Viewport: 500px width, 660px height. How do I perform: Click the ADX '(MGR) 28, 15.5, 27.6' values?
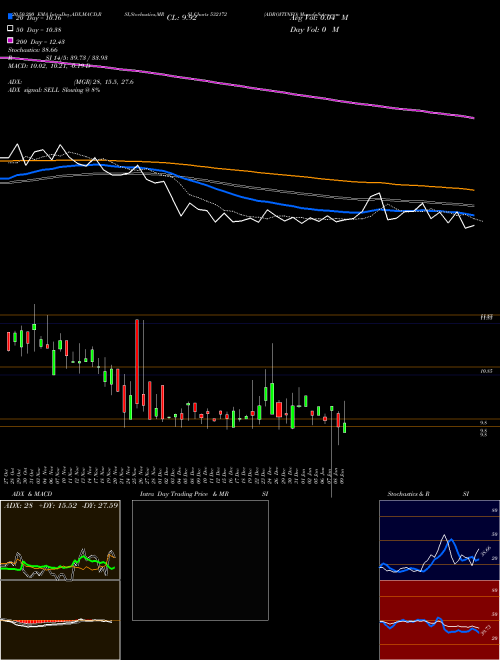104,82
